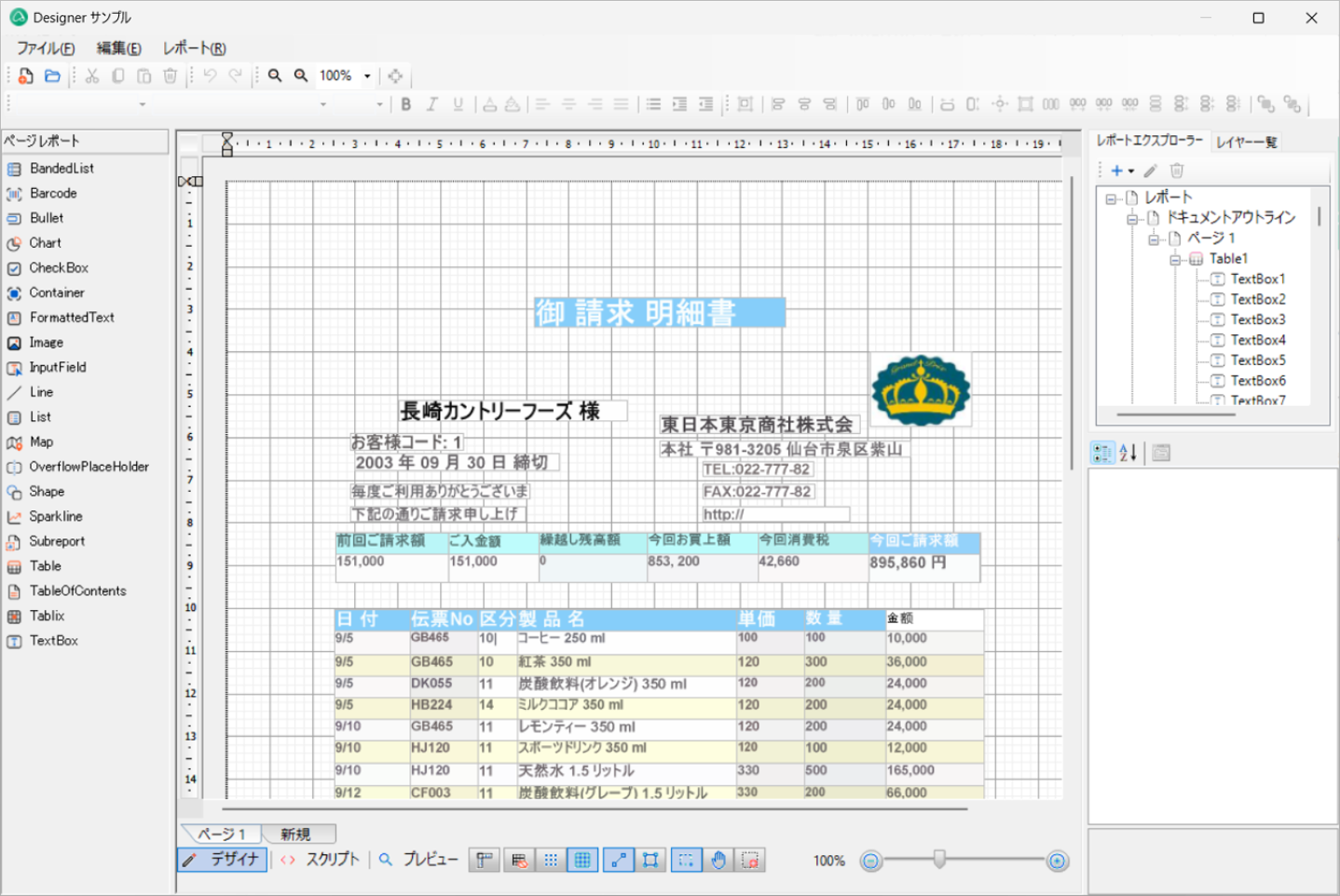Click the zoom slider handle
This screenshot has width=1340, height=896.
click(939, 860)
